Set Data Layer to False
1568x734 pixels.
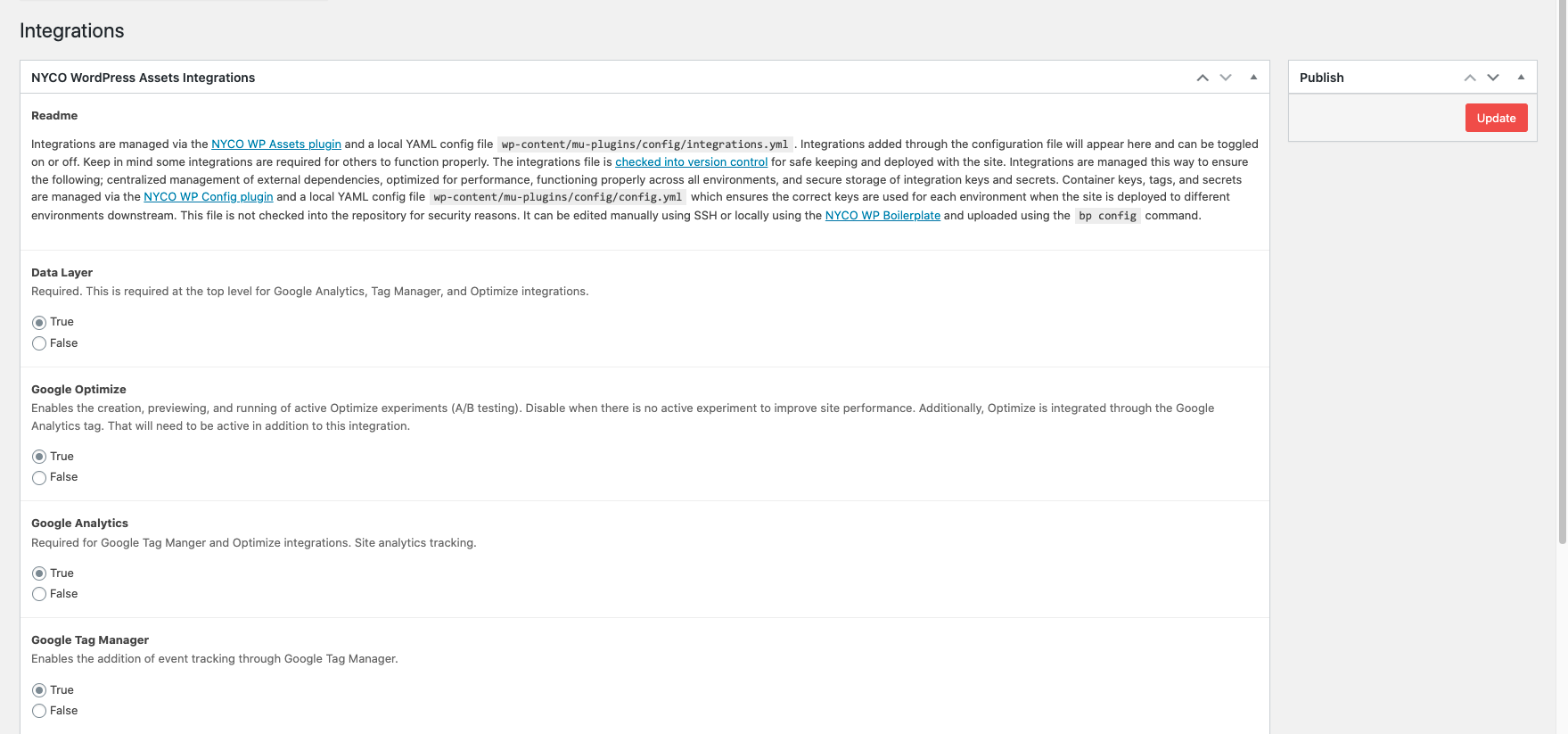point(39,343)
